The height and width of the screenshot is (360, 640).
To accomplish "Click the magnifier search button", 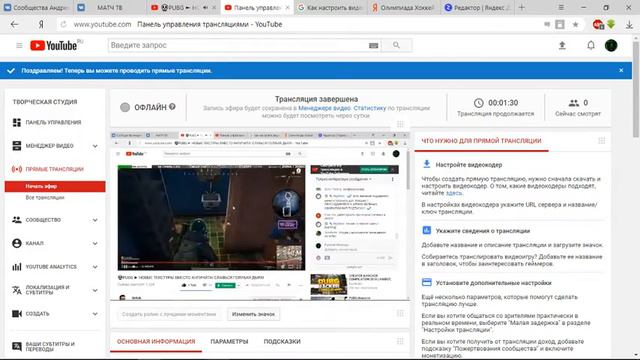I will (396, 45).
